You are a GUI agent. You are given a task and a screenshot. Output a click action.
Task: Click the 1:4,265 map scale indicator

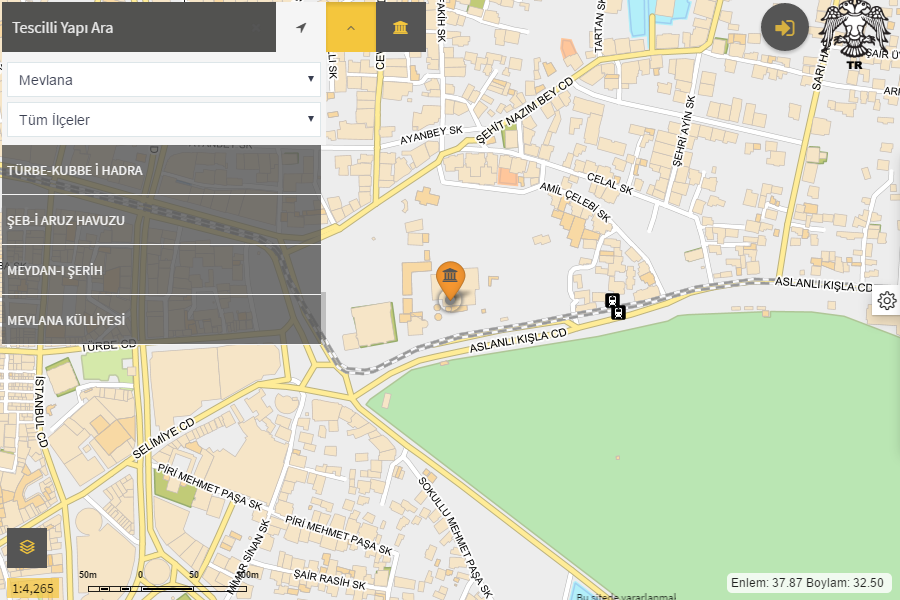(x=33, y=588)
